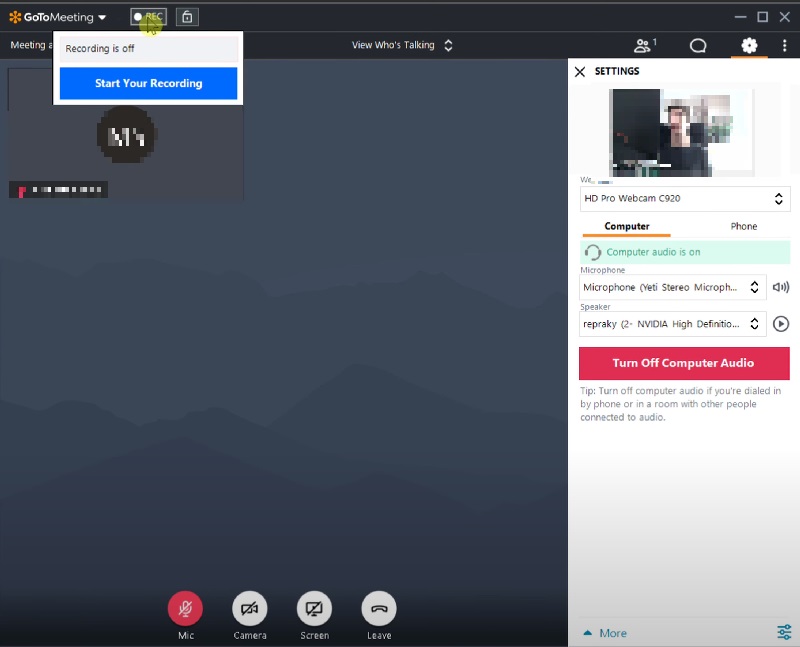
Task: Leave the meeting via the Leave icon
Action: pos(379,607)
